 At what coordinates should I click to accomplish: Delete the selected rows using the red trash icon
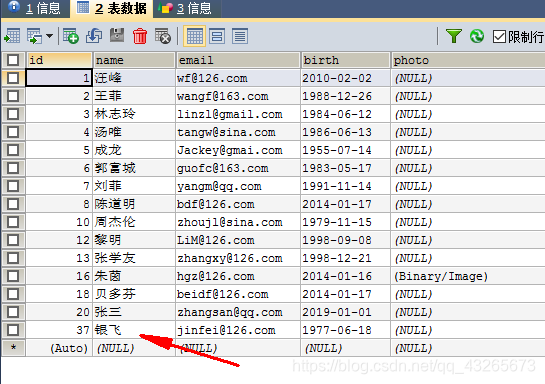point(140,36)
